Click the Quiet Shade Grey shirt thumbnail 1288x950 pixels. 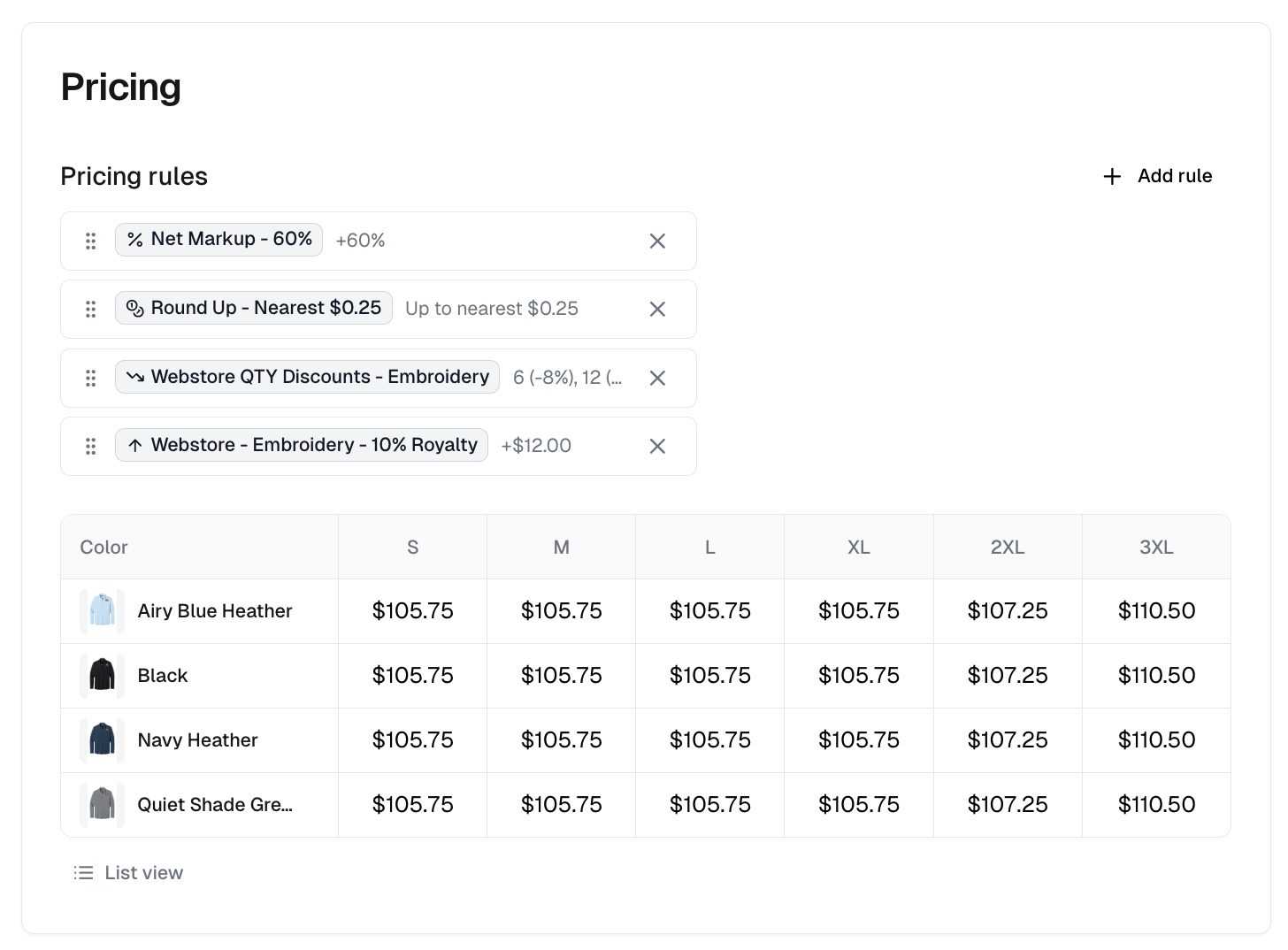[x=102, y=805]
